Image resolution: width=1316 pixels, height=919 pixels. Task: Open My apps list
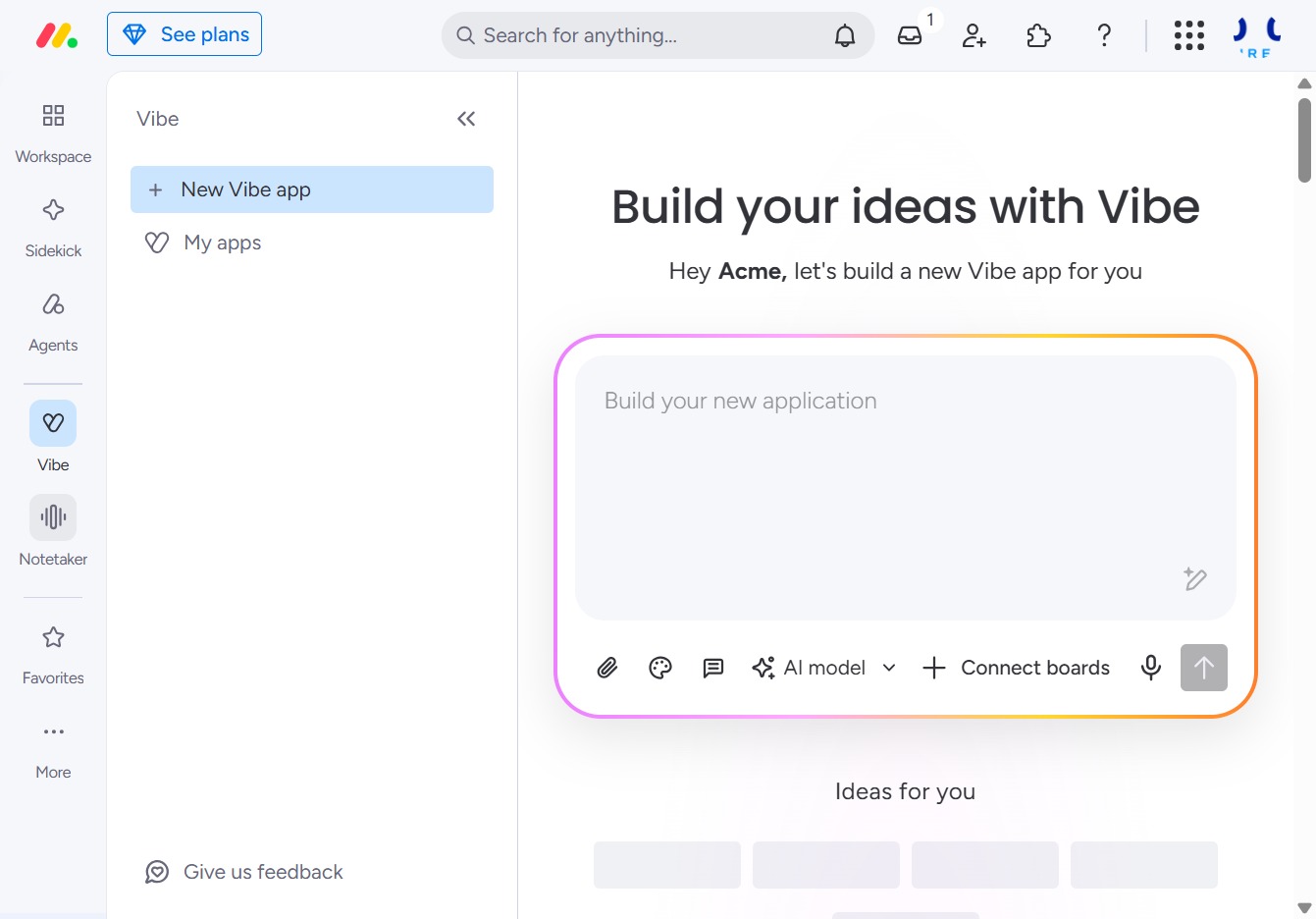(312, 243)
